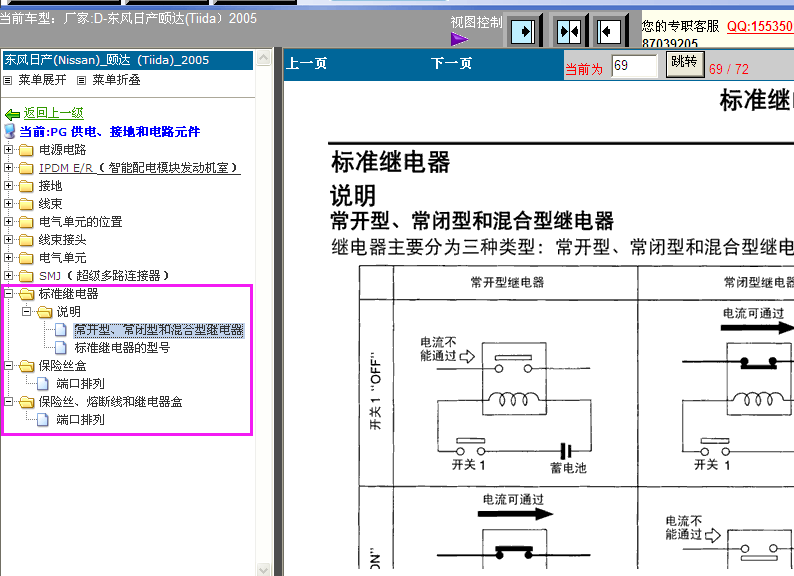Click the 菜单展开 list icon
This screenshot has height=576, width=794.
8,80
